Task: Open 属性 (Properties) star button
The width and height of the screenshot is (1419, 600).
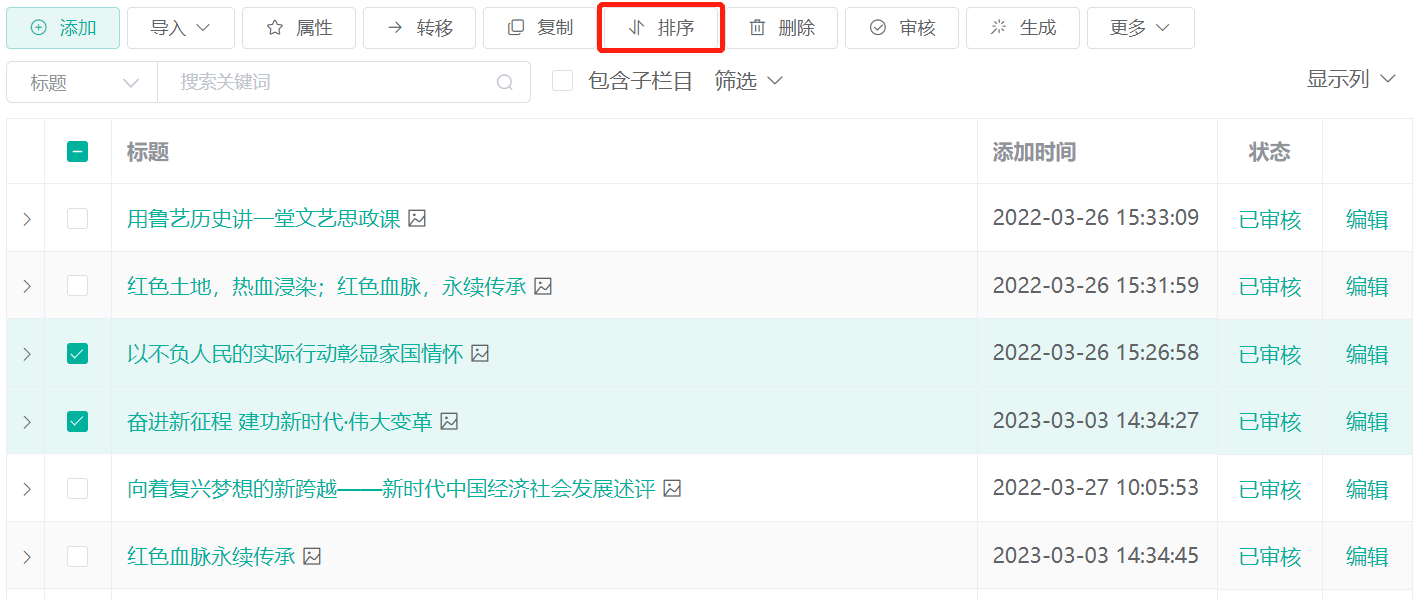Action: coord(299,28)
